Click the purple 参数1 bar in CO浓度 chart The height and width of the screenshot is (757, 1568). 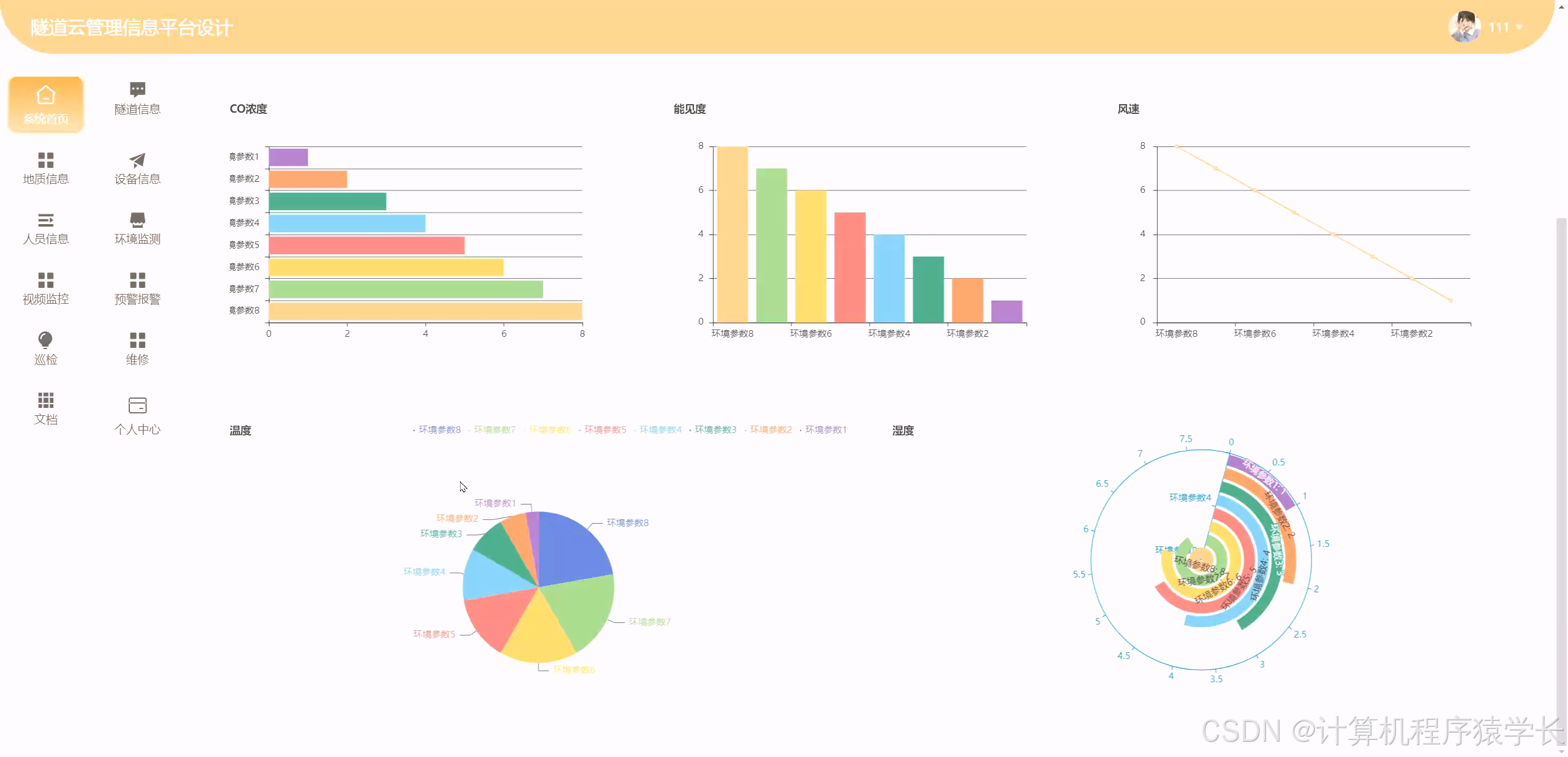(288, 157)
